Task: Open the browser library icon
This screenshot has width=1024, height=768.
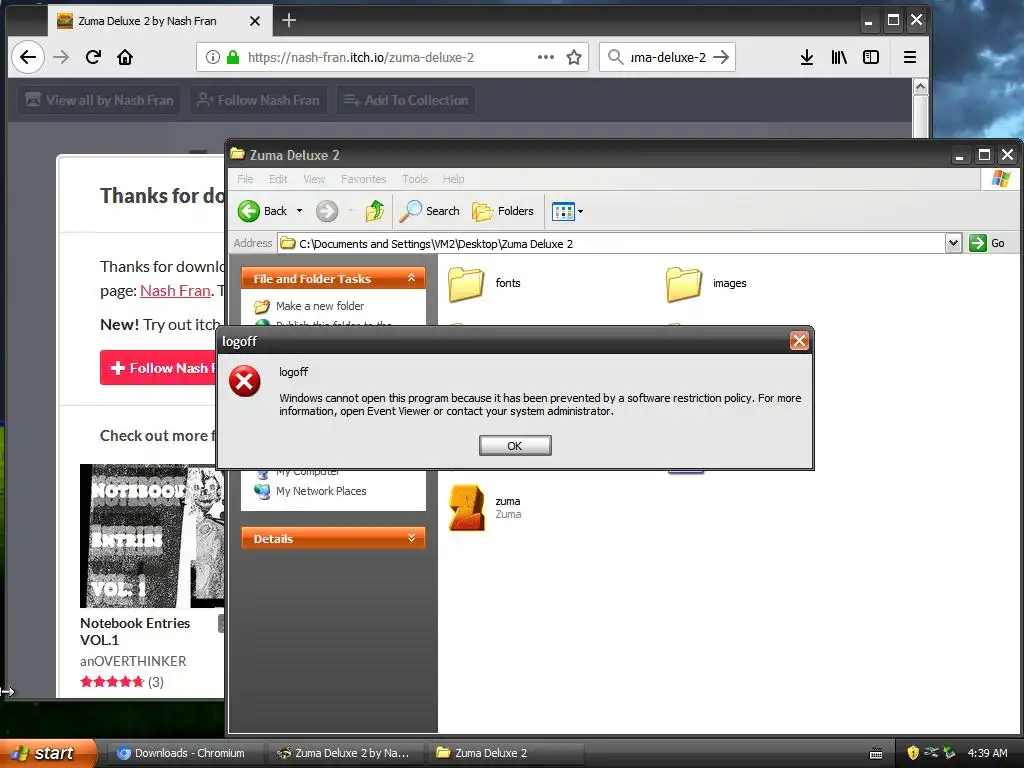Action: tap(839, 57)
